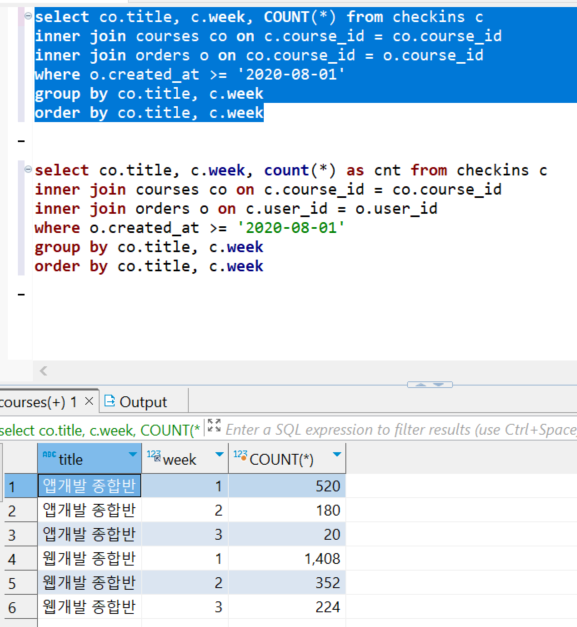
Task: Click the title cell in row 1
Action: point(90,486)
